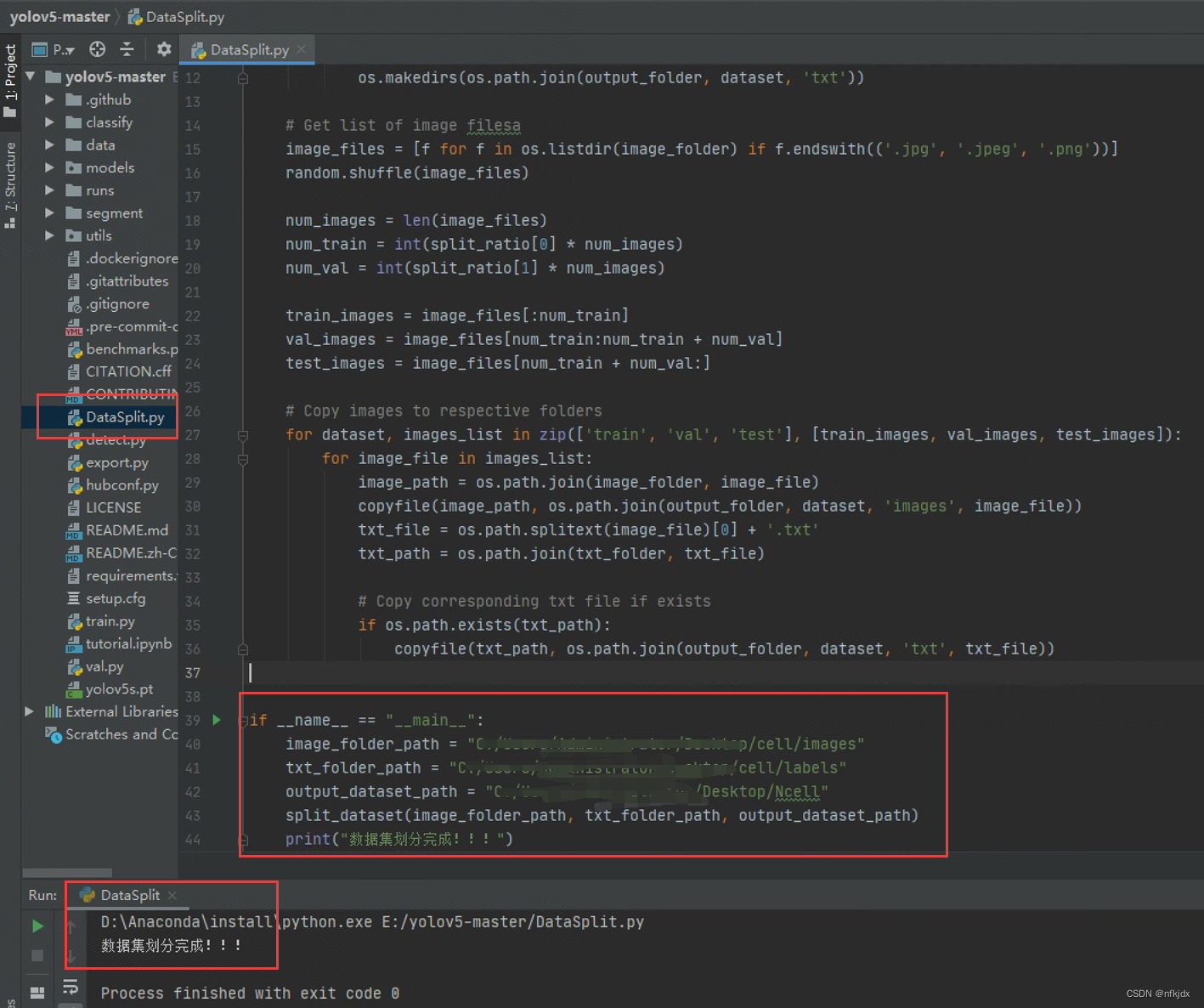Open the Project panel settings gear
1204x1008 pixels.
pos(164,49)
